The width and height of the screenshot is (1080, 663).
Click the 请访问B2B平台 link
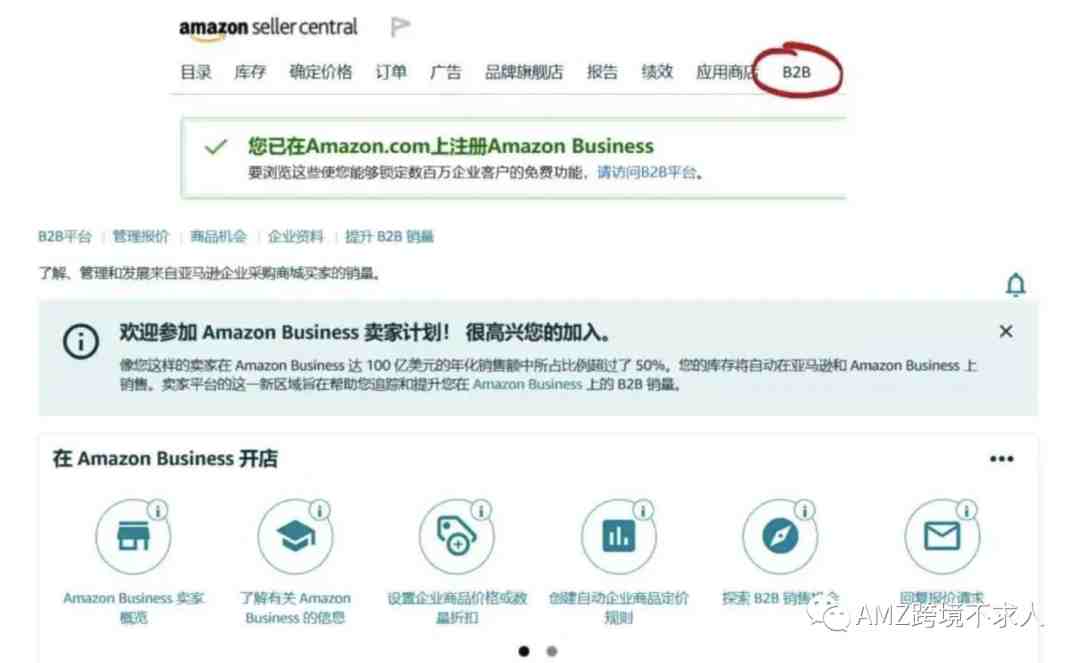(647, 172)
